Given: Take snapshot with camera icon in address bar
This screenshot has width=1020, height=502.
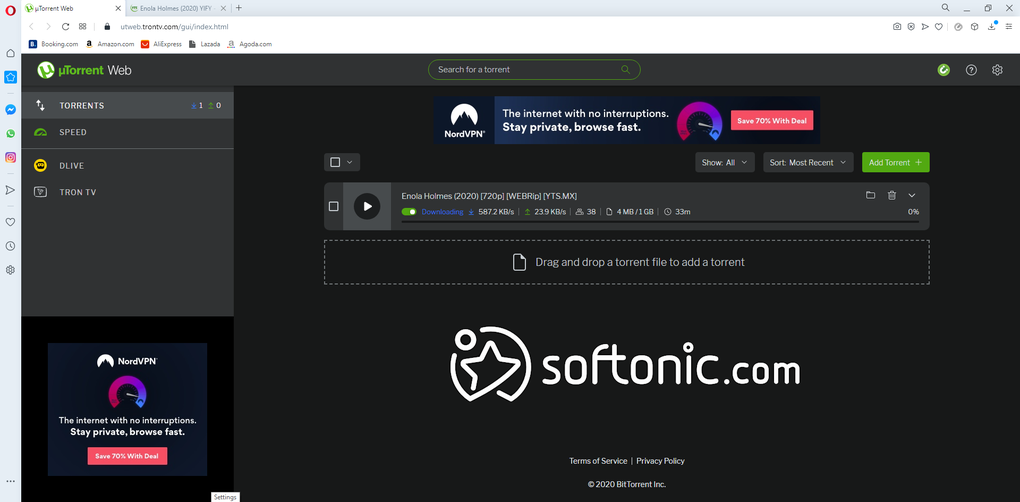Looking at the screenshot, I should 897,27.
